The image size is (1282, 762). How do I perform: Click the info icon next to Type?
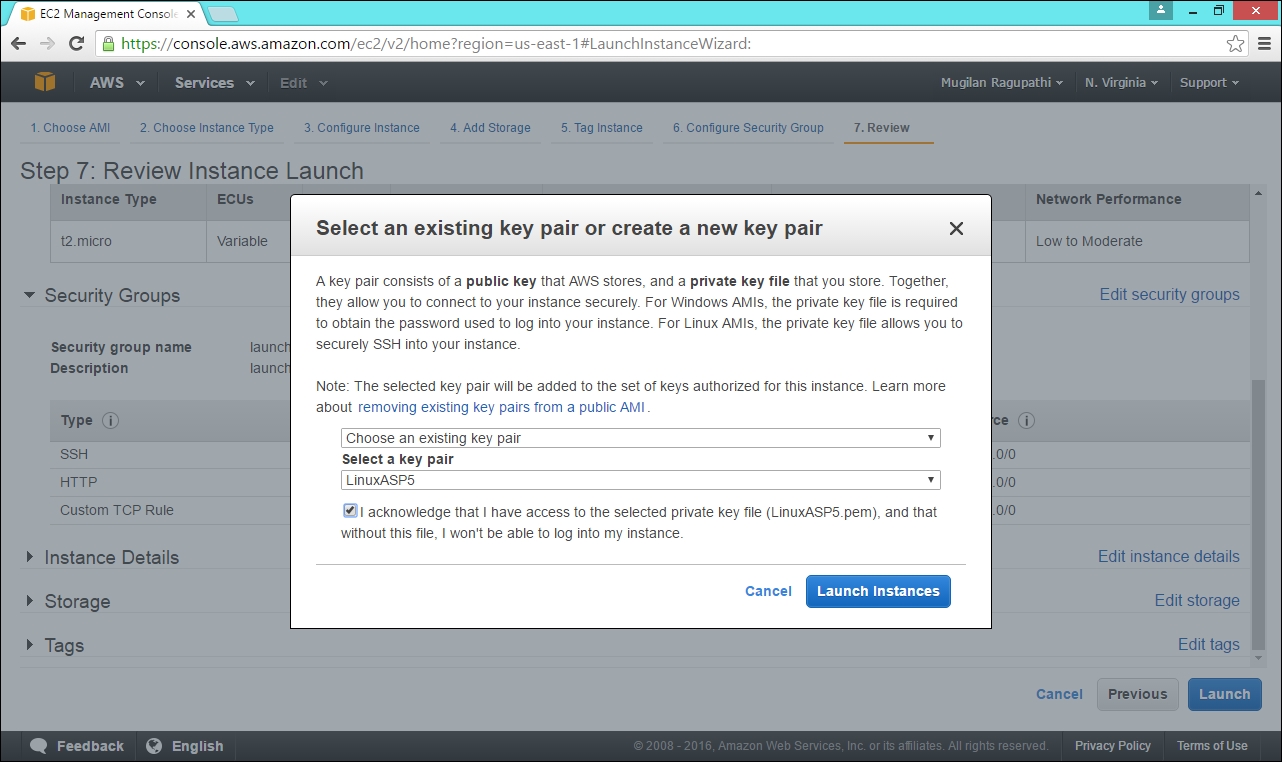pos(111,421)
